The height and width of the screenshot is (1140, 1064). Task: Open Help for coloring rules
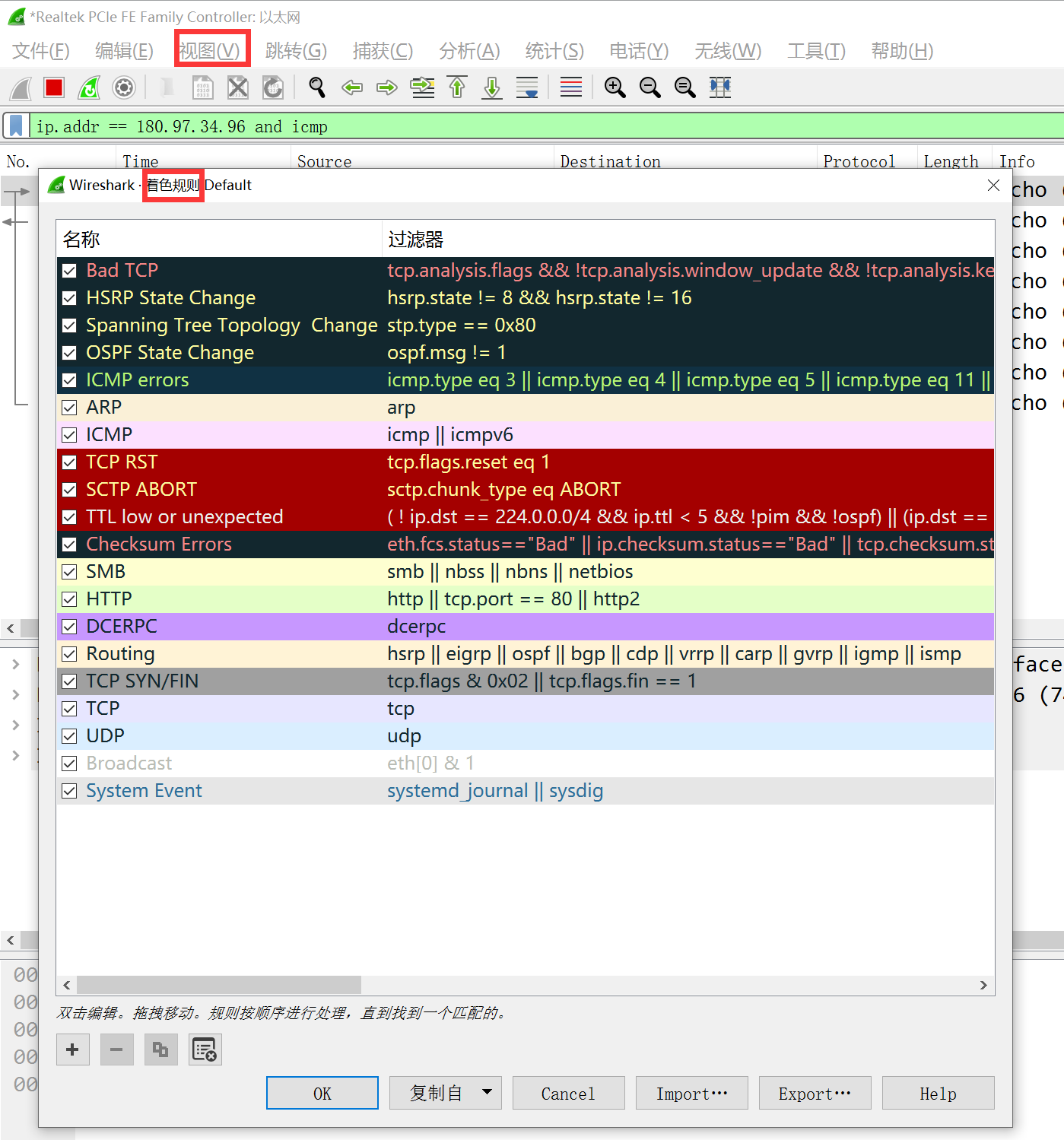(938, 1093)
